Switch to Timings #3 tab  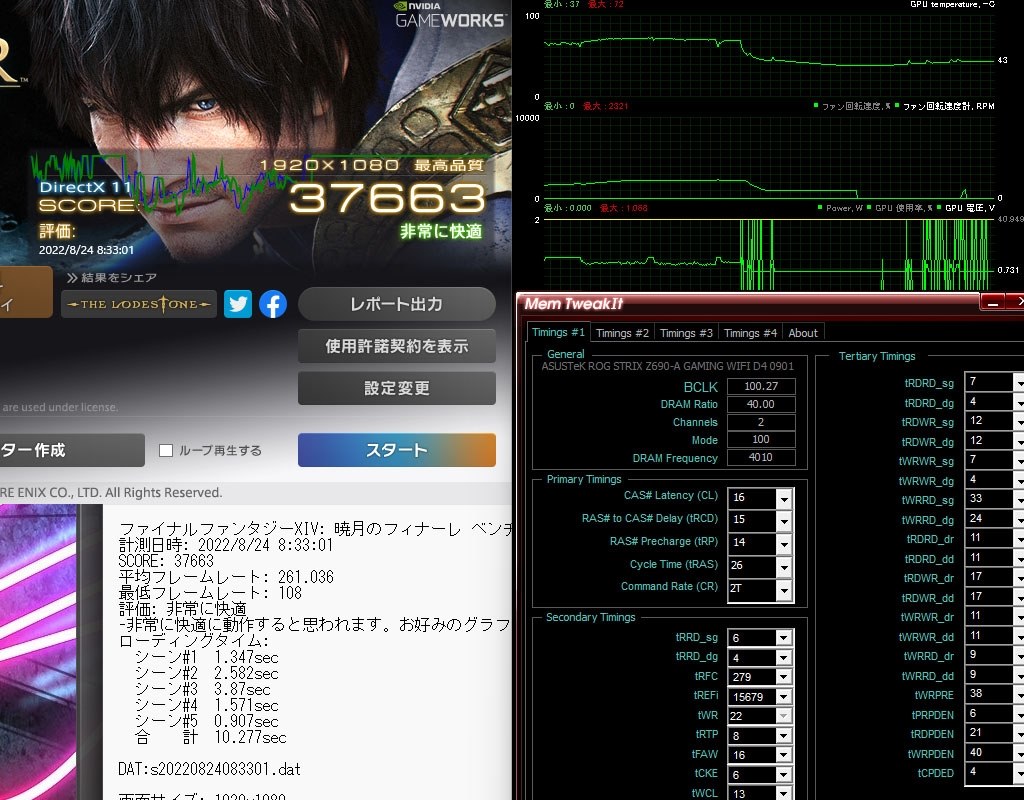(686, 333)
